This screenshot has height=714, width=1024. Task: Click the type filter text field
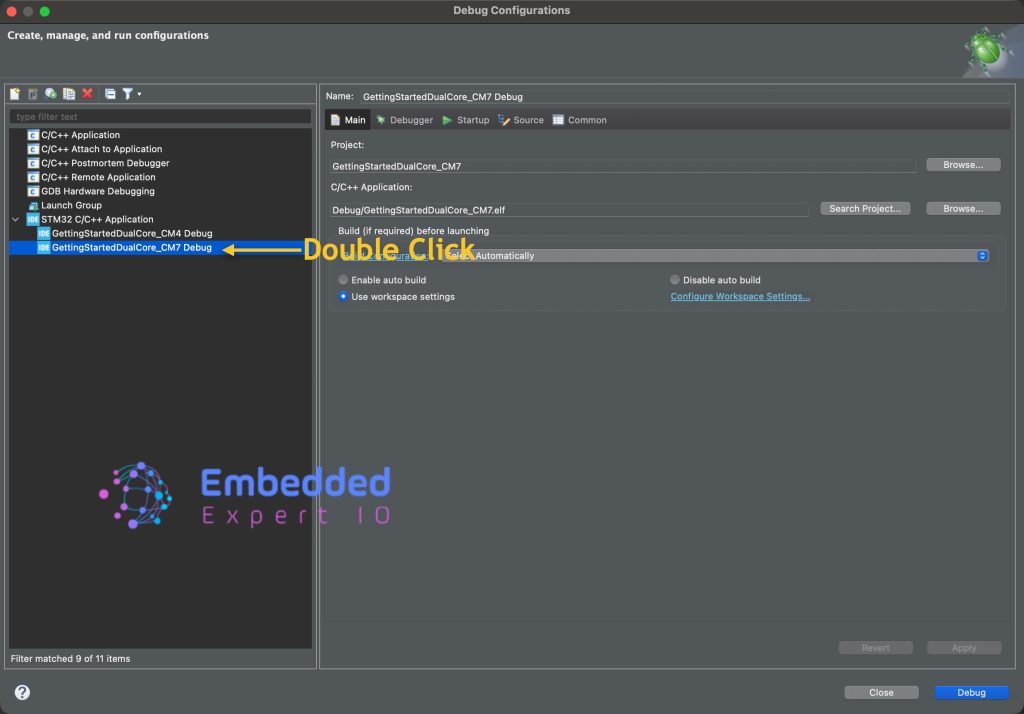point(160,117)
